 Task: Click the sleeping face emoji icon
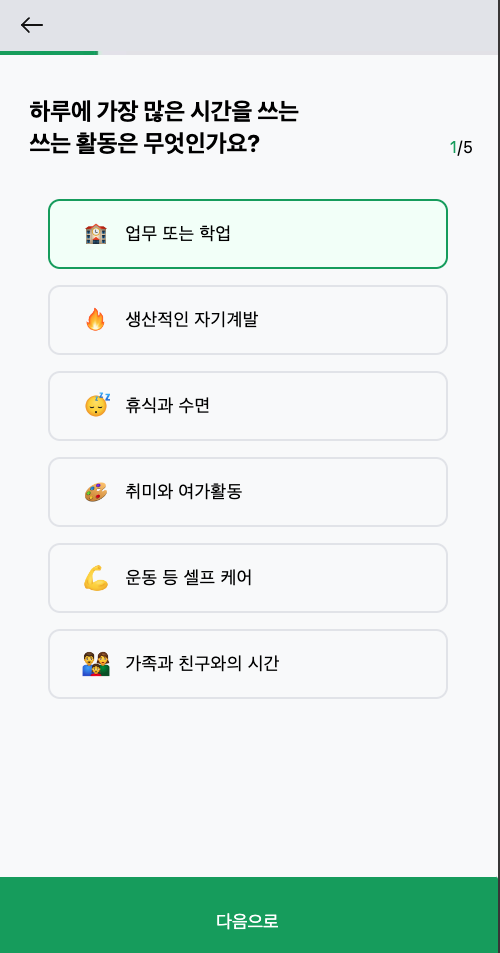(x=97, y=405)
